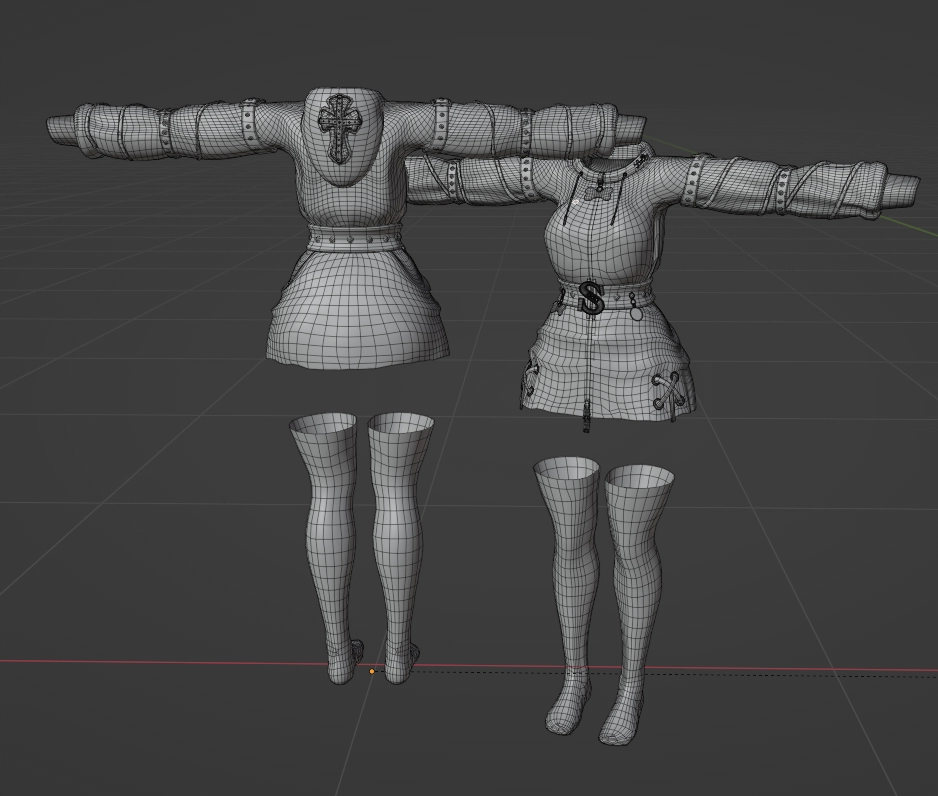Screen dimensions: 938x796
Task: Select the right stocking of the back-view pair
Action: (x=399, y=540)
